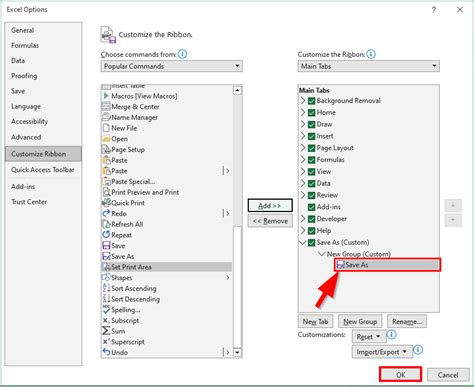Confirm changes with the OK button
Viewport: 474px width, 387px height.
click(x=400, y=375)
